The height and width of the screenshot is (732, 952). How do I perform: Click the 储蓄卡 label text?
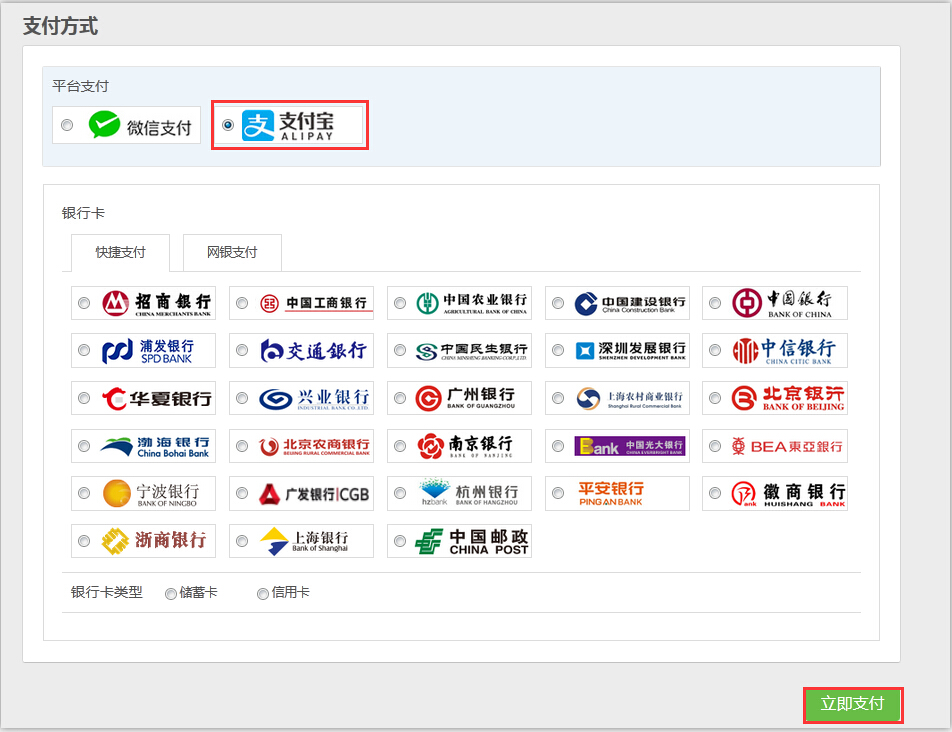(x=199, y=593)
